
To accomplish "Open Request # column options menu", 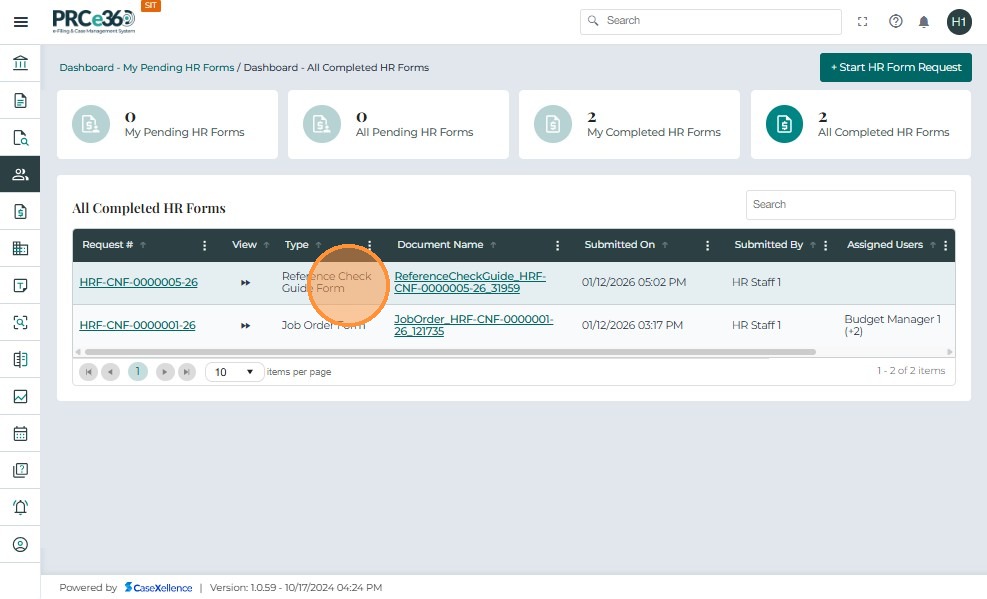I will [205, 245].
